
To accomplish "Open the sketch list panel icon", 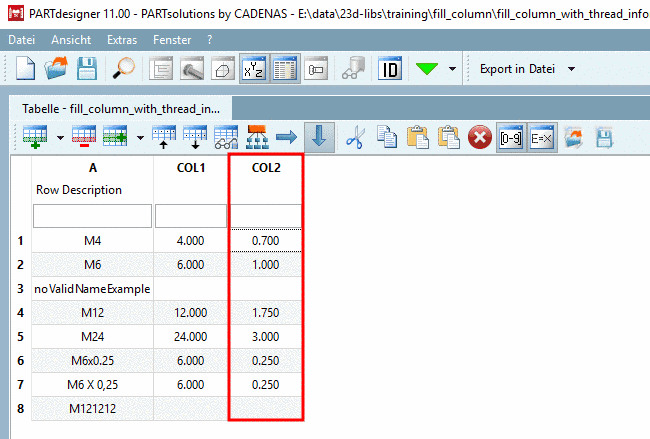I will pos(161,68).
